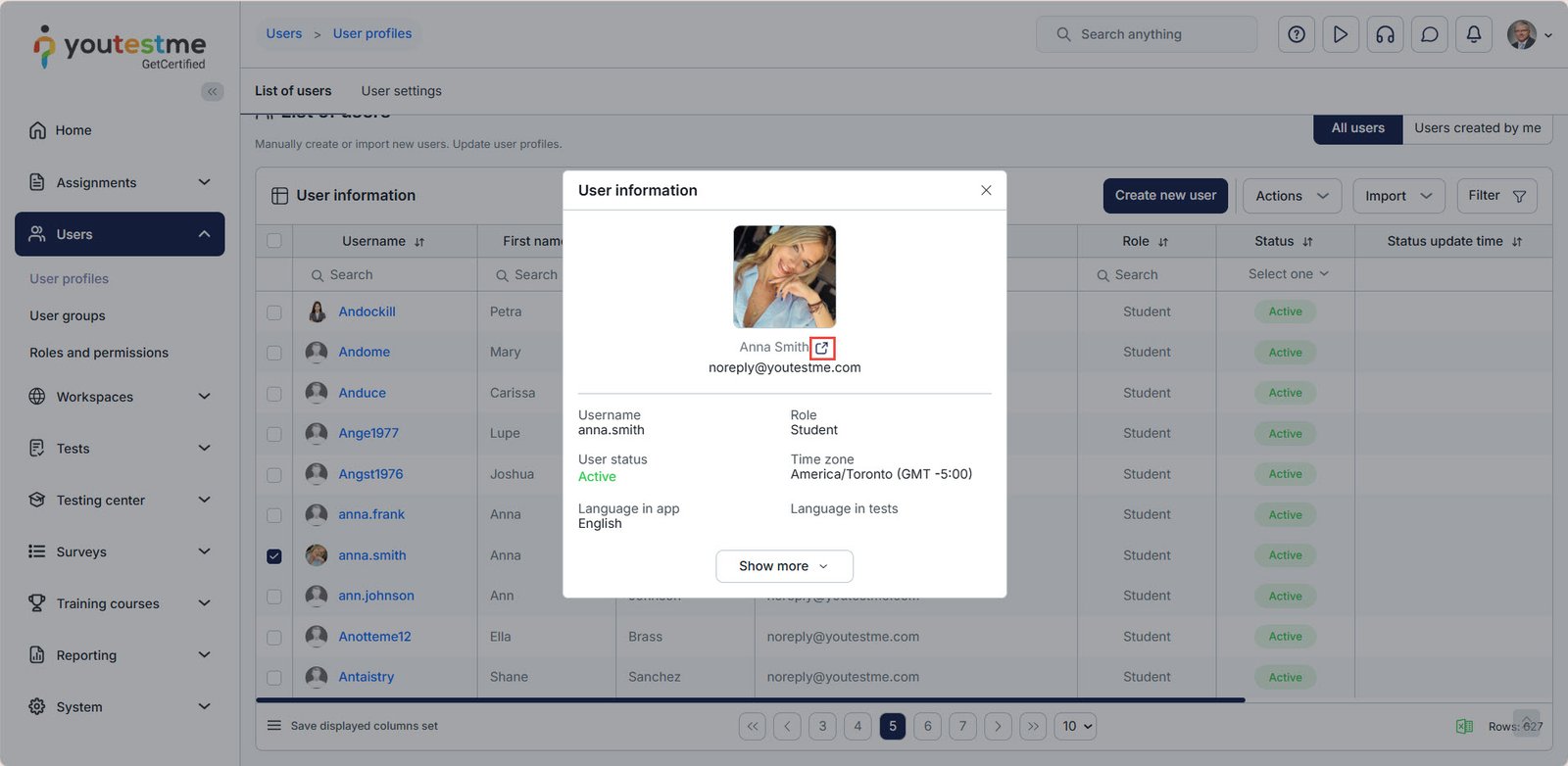Screen dimensions: 1568x766
Task: Open the chat messages icon
Action: tap(1429, 34)
